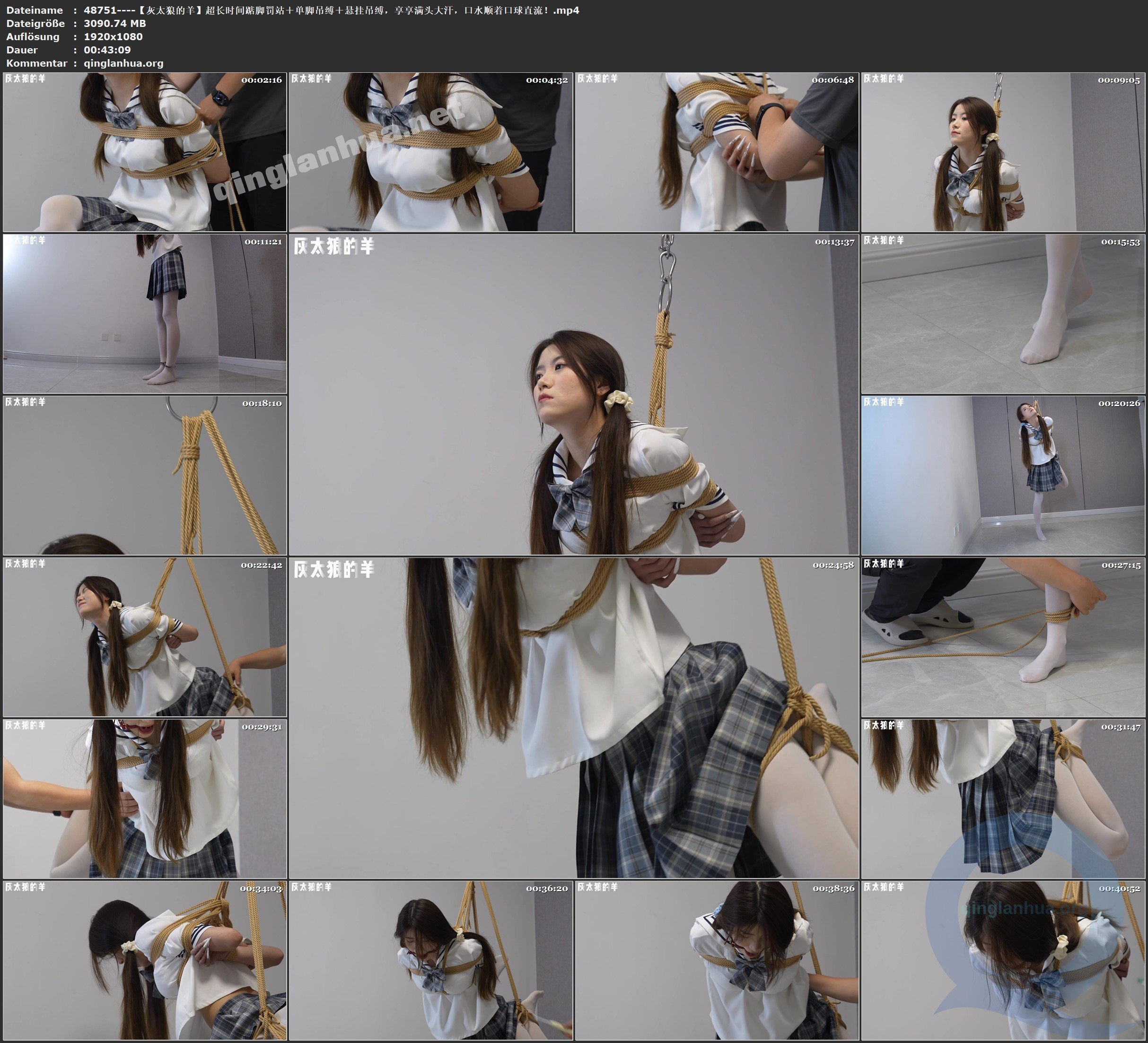Click the large frame at 00:13:37
Screen dimensions: 1148x1043
click(x=573, y=394)
